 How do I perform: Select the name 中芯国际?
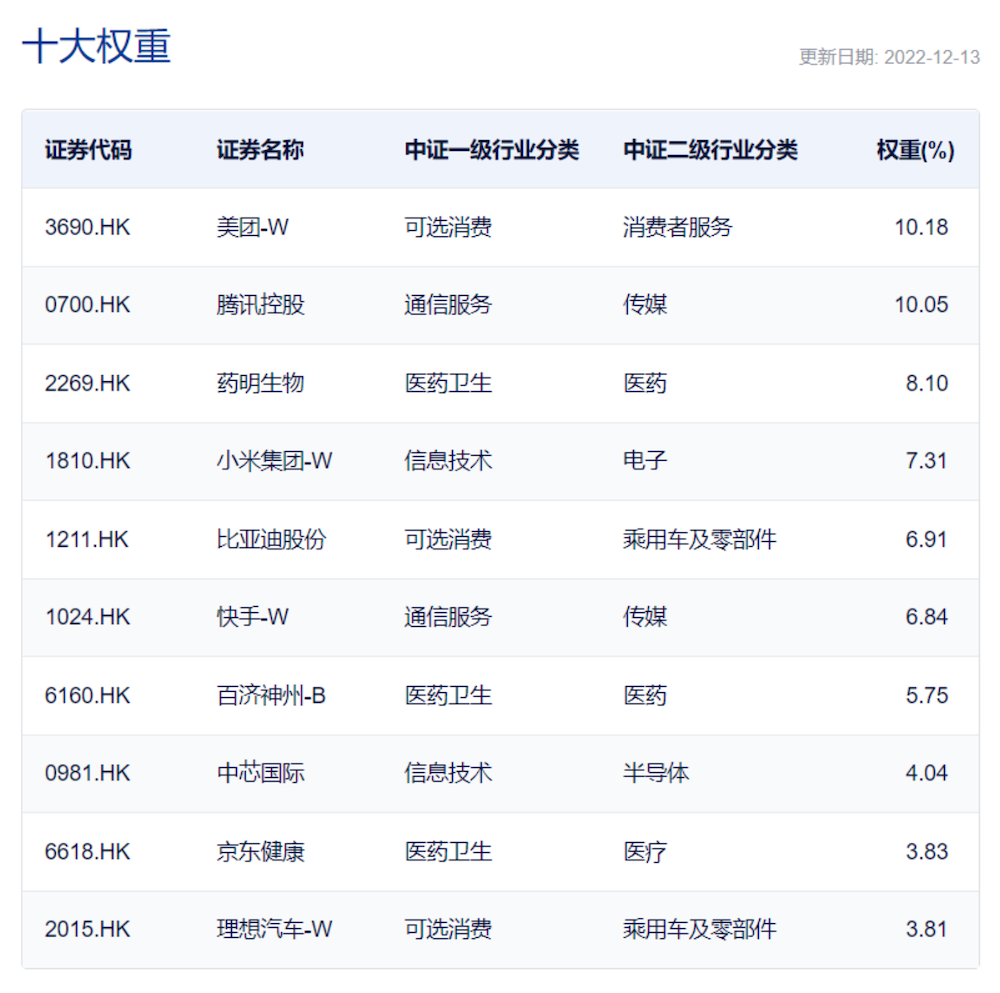point(260,773)
